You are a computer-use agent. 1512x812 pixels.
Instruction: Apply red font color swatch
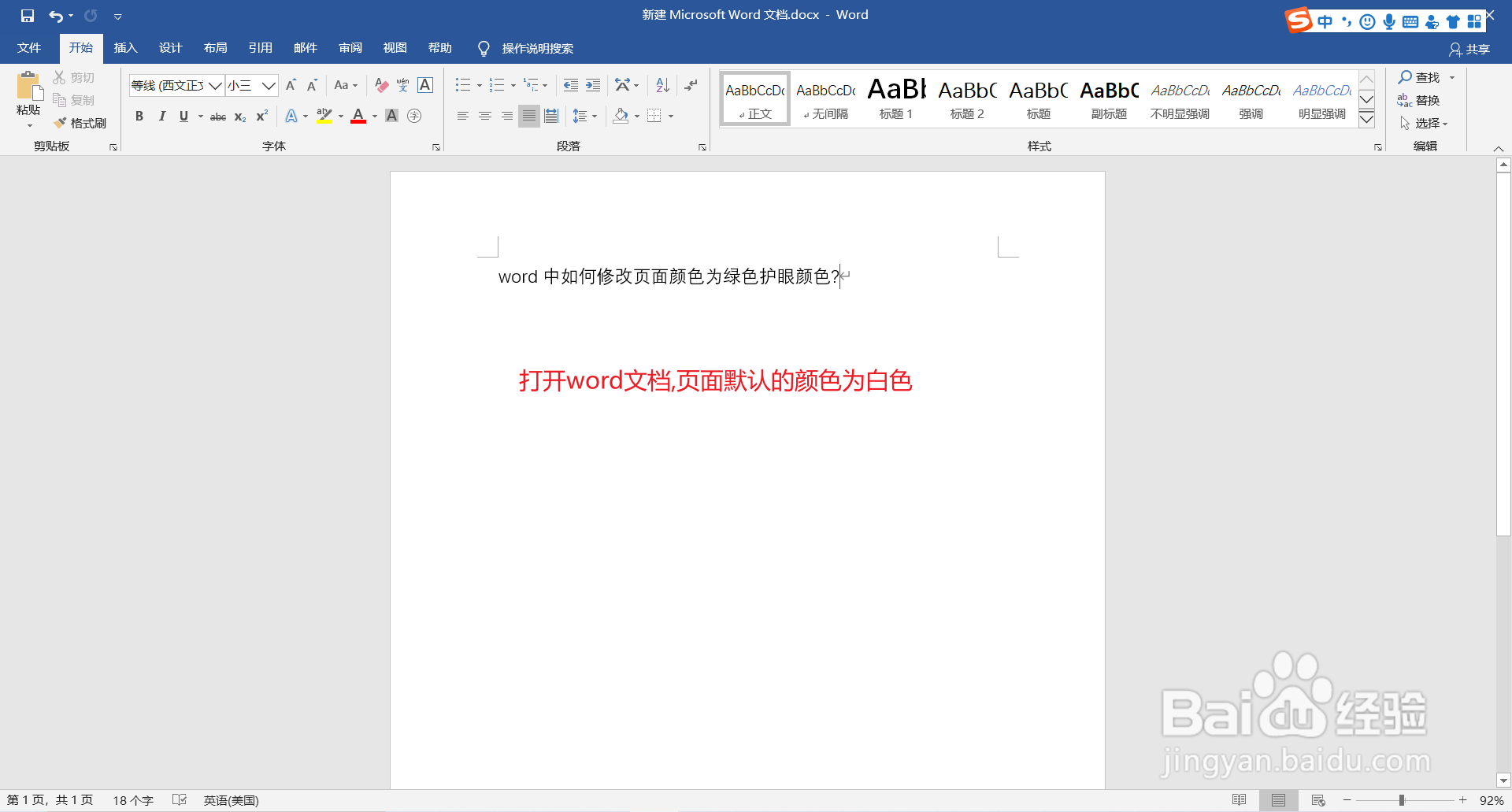click(358, 116)
